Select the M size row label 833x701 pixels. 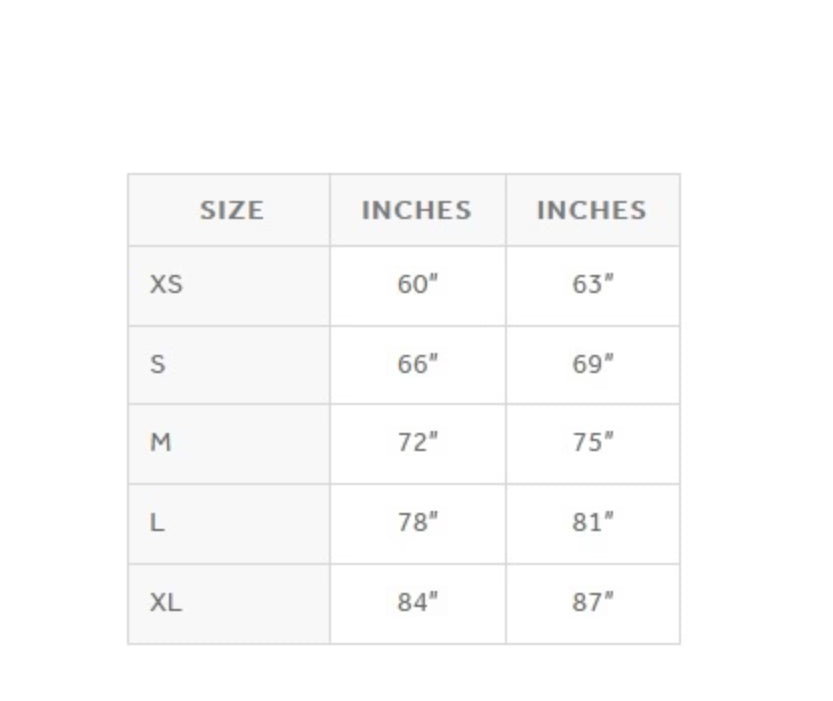(160, 442)
